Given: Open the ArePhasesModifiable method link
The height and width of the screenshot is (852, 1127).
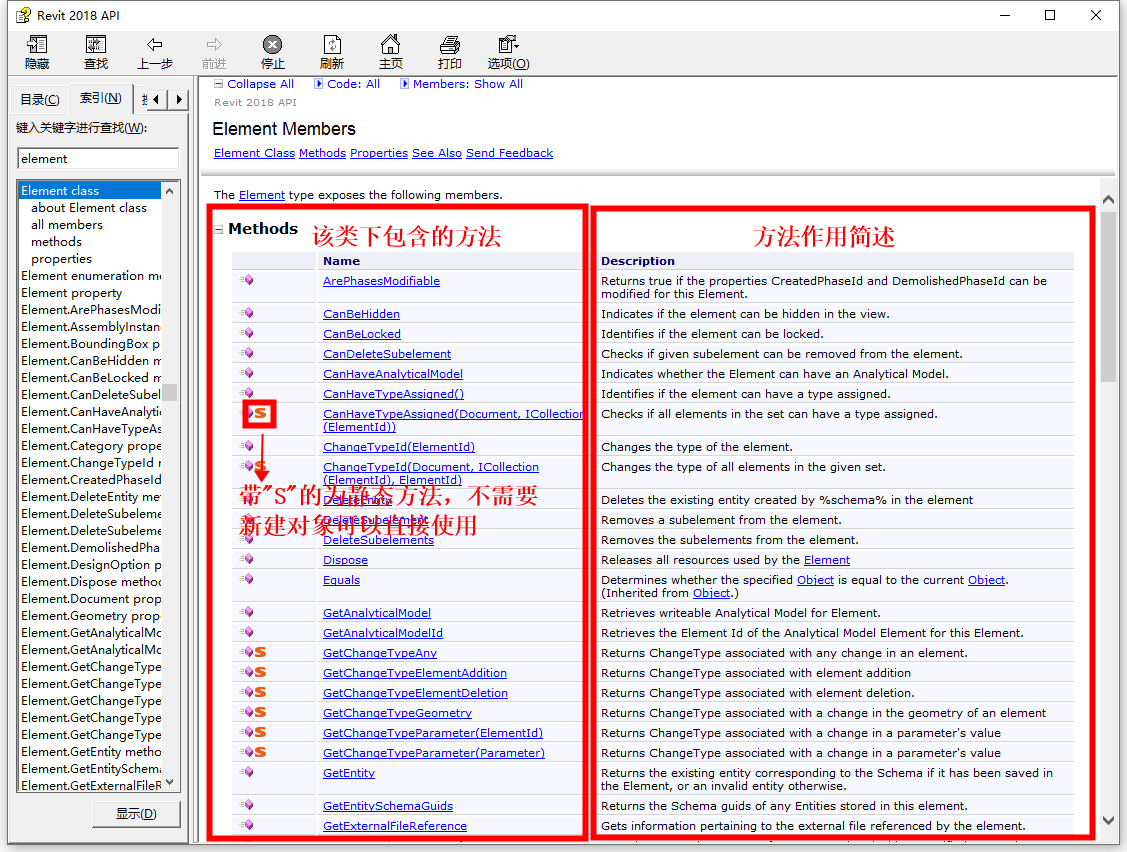Looking at the screenshot, I should point(382,281).
